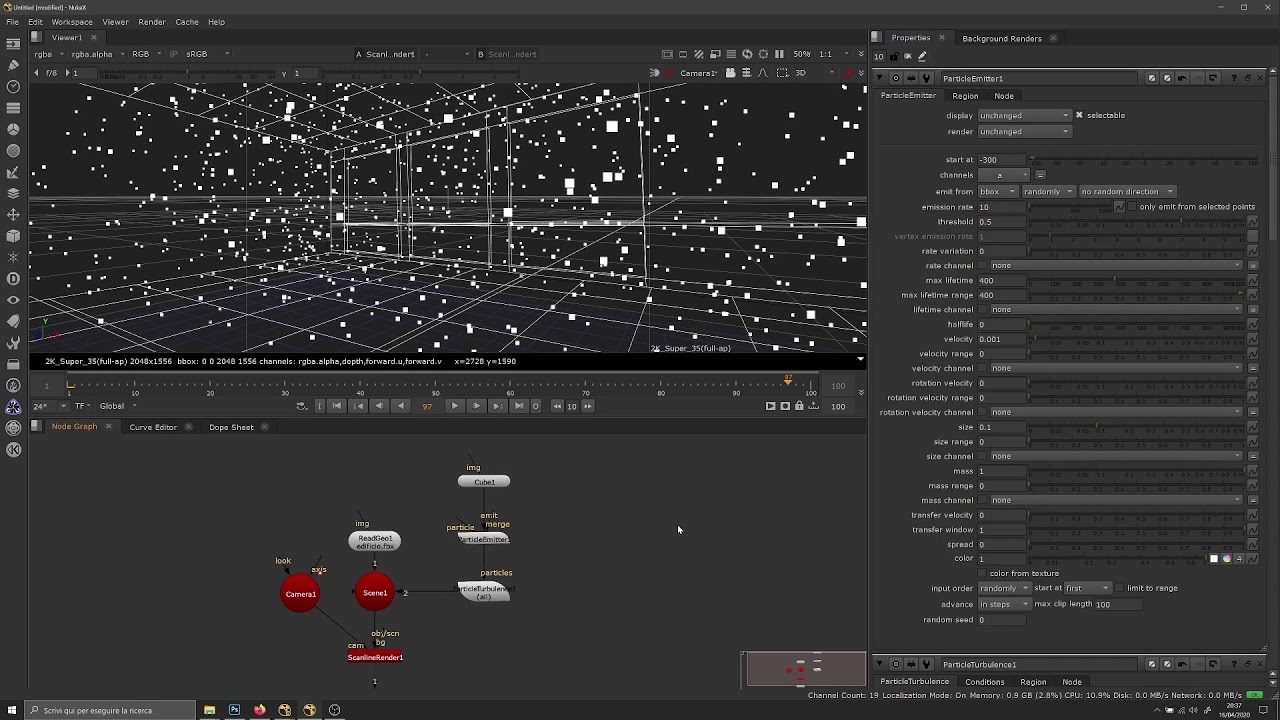Click the start at slider

(1145, 160)
